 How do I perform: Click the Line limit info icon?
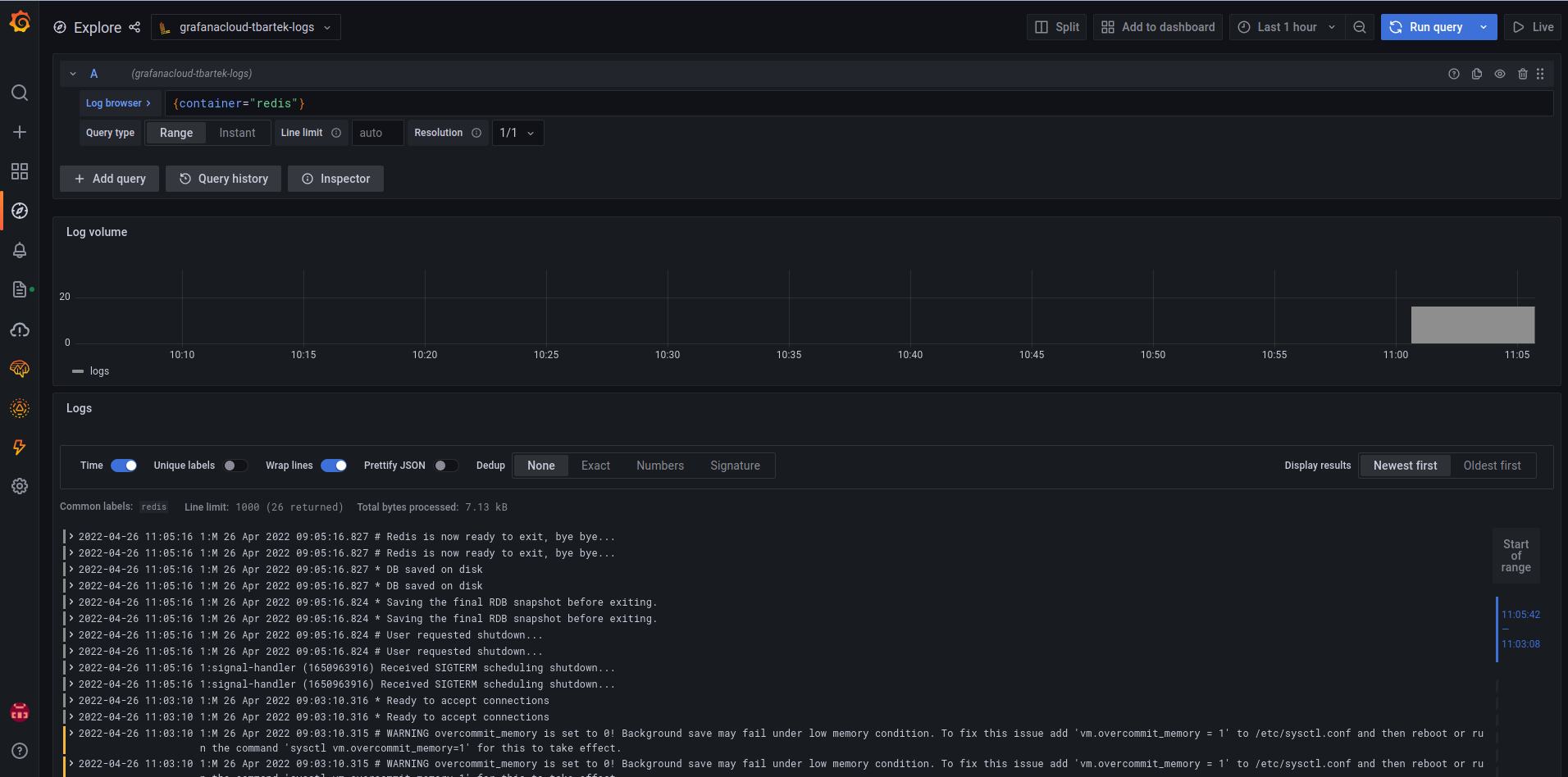[x=336, y=133]
